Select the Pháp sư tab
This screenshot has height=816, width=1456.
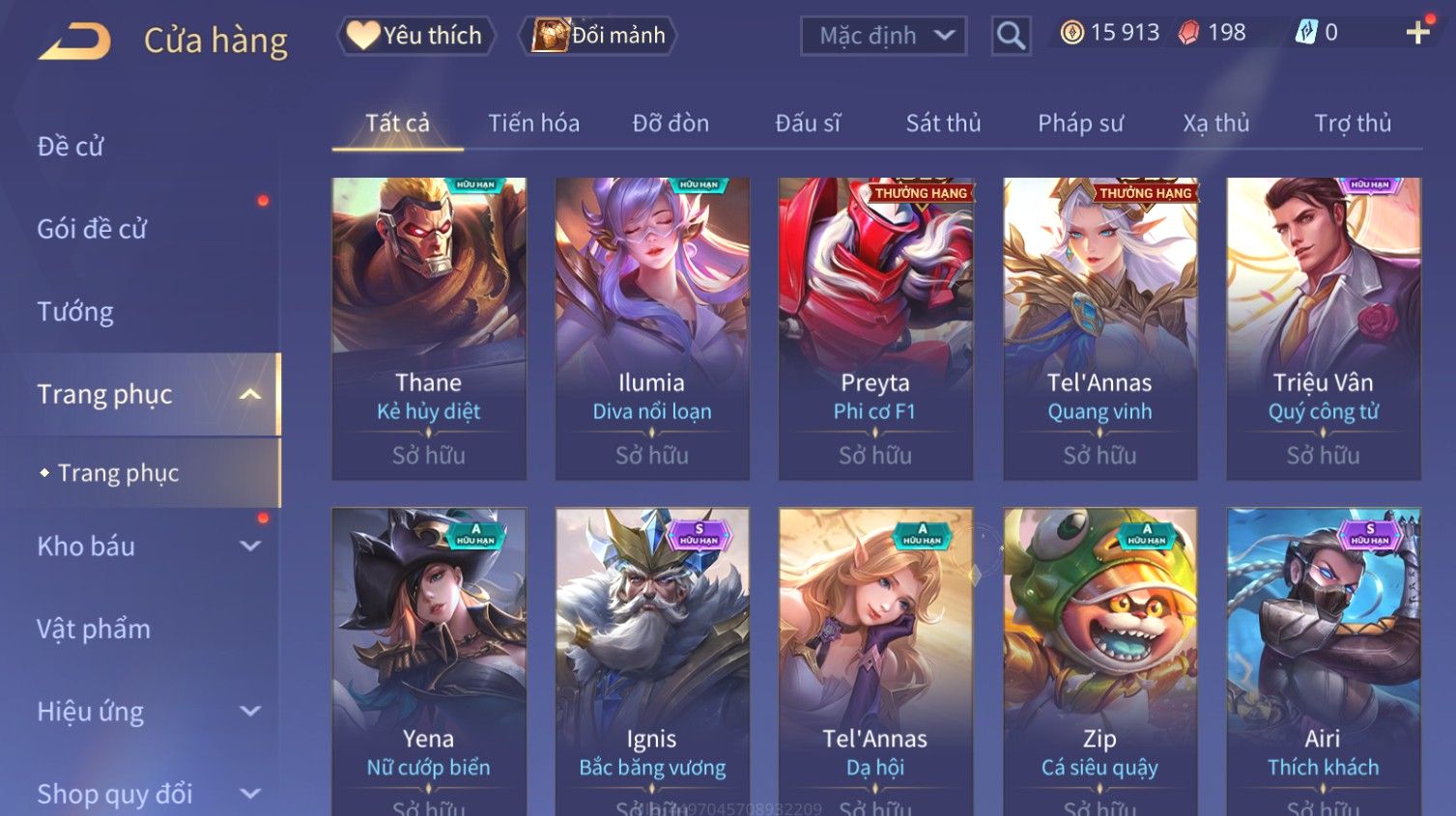coord(1080,124)
